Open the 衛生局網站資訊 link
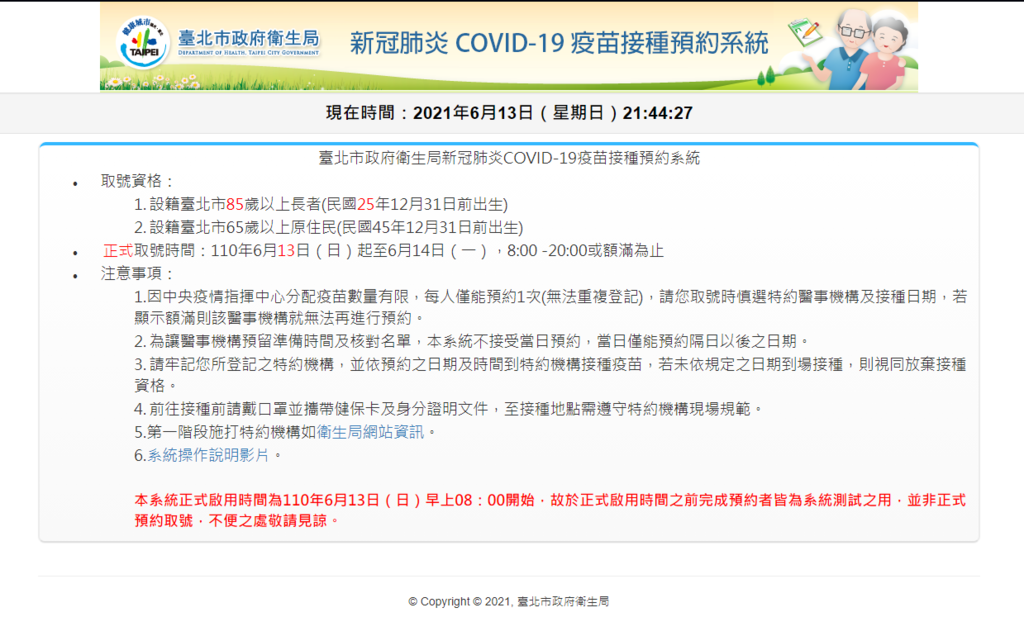Viewport: 1024px width, 636px height. (370, 432)
